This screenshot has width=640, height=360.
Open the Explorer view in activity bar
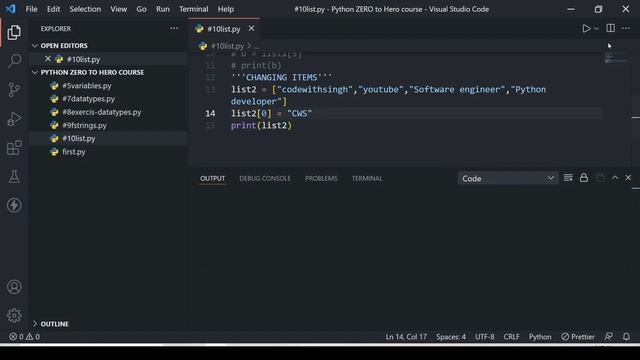(x=14, y=33)
